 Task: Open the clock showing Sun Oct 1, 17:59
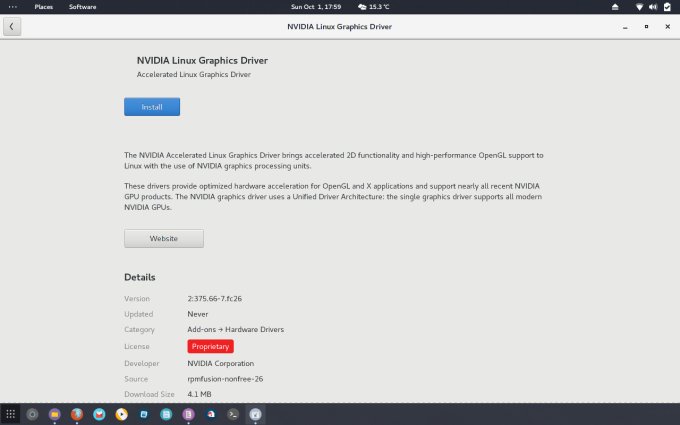click(316, 7)
